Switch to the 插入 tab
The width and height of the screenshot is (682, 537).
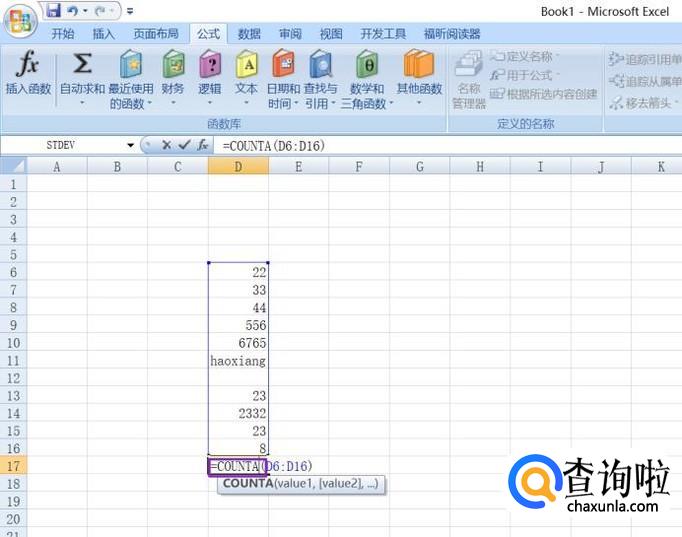103,33
